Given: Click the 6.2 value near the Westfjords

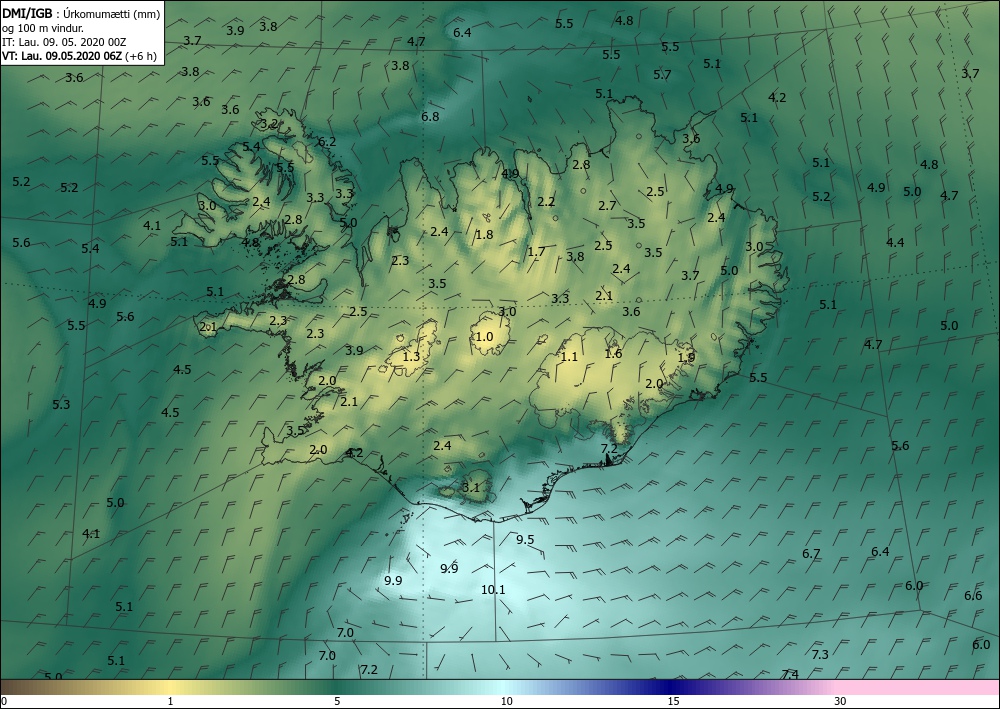Looking at the screenshot, I should pyautogui.click(x=327, y=142).
